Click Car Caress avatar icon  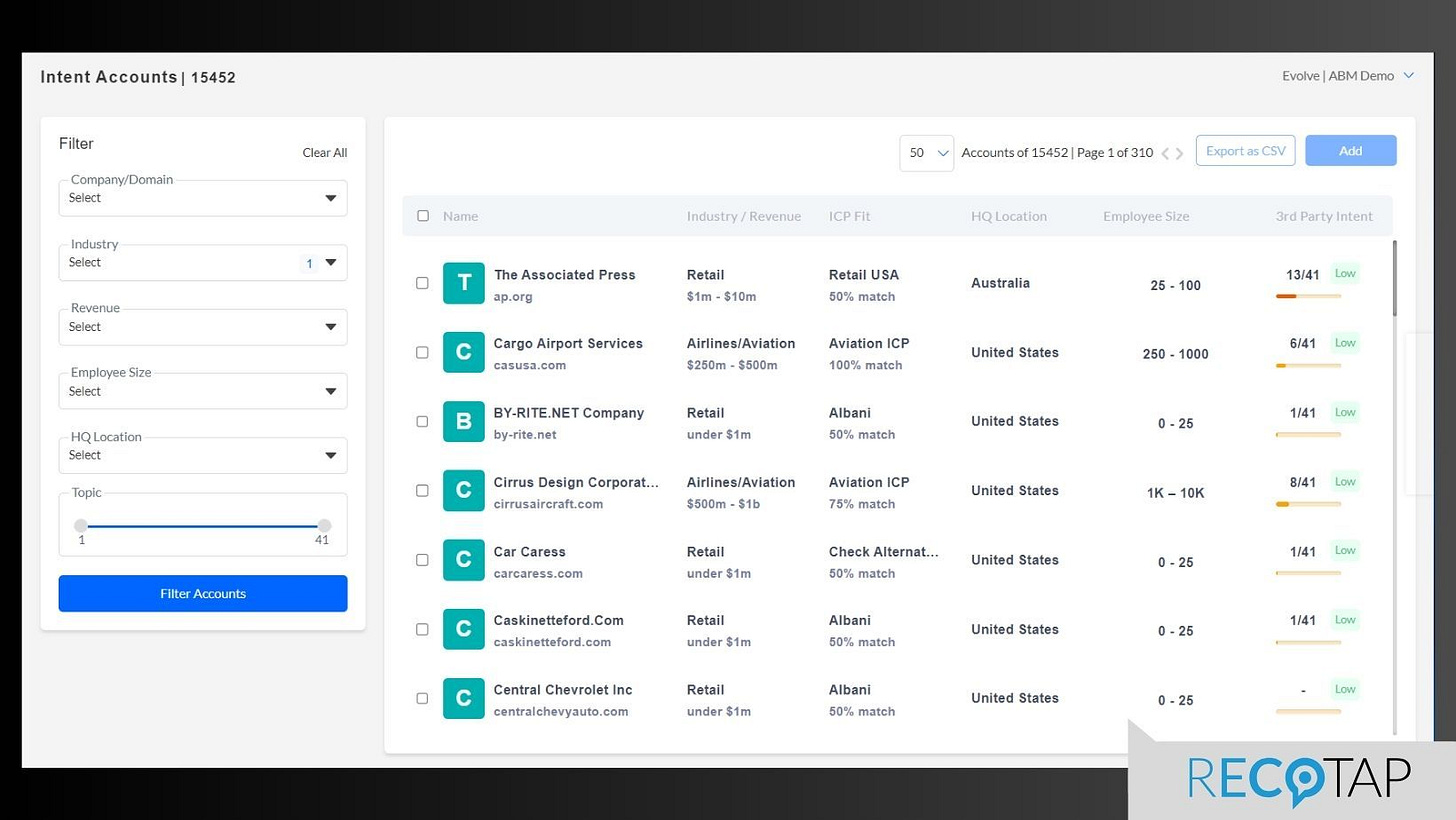tap(464, 560)
